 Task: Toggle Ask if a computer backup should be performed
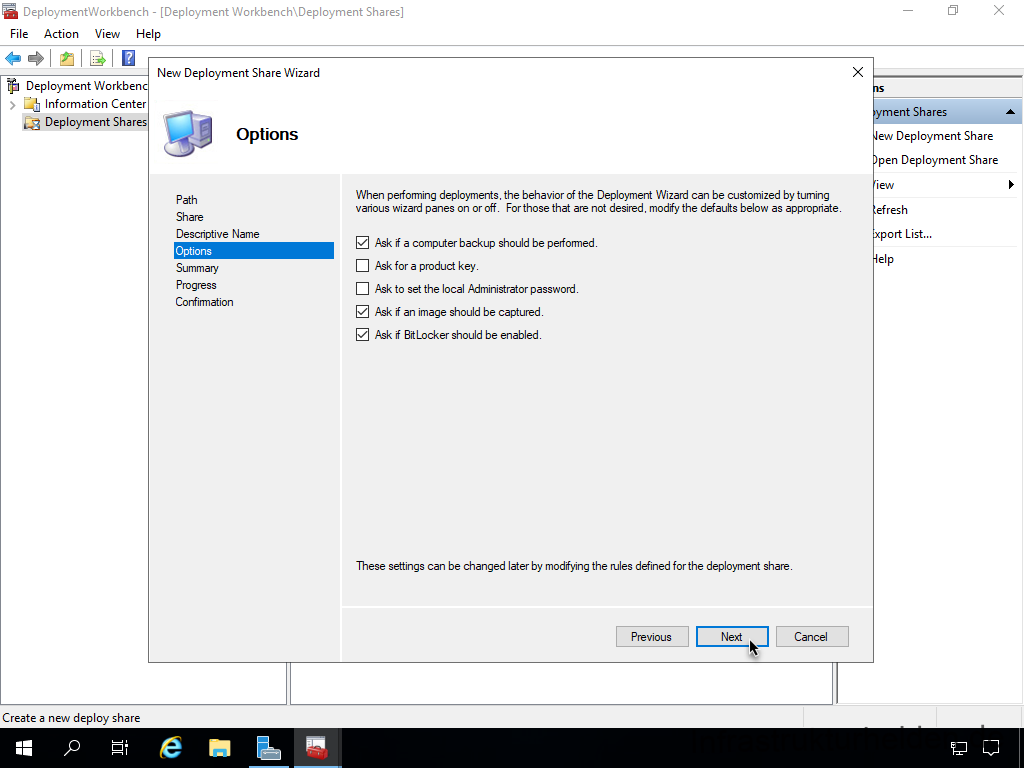362,243
